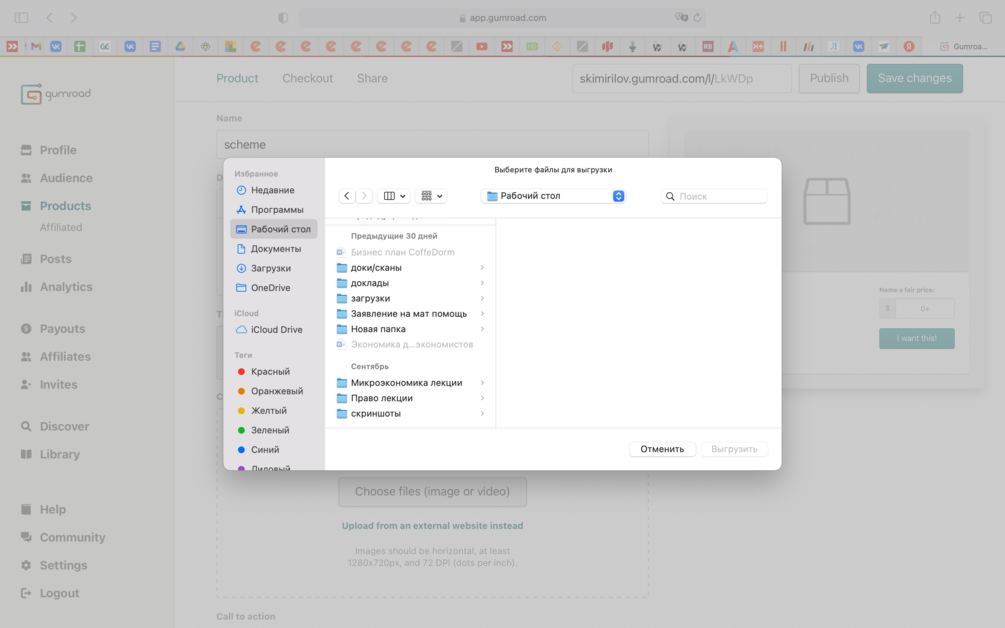Expand the доклады folder chevron
The width and height of the screenshot is (1005, 628).
pyautogui.click(x=482, y=283)
